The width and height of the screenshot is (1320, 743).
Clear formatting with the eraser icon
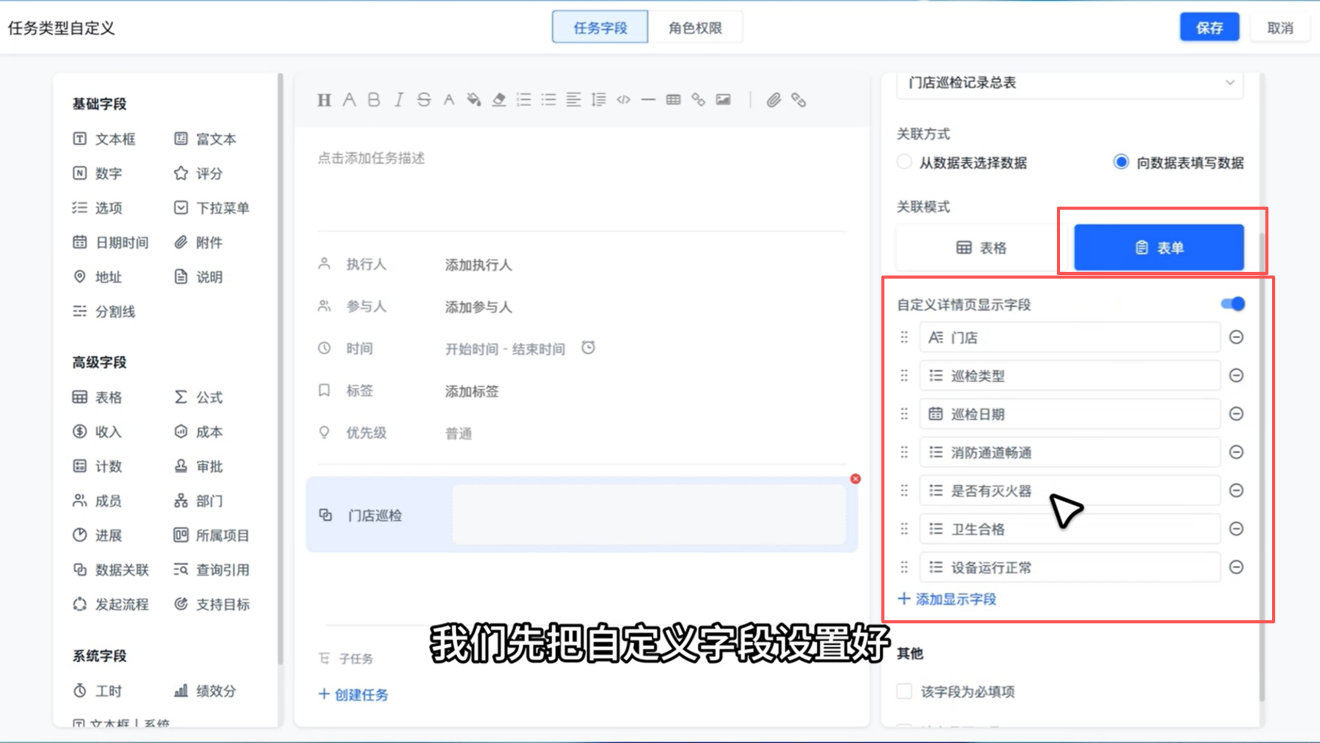point(499,100)
